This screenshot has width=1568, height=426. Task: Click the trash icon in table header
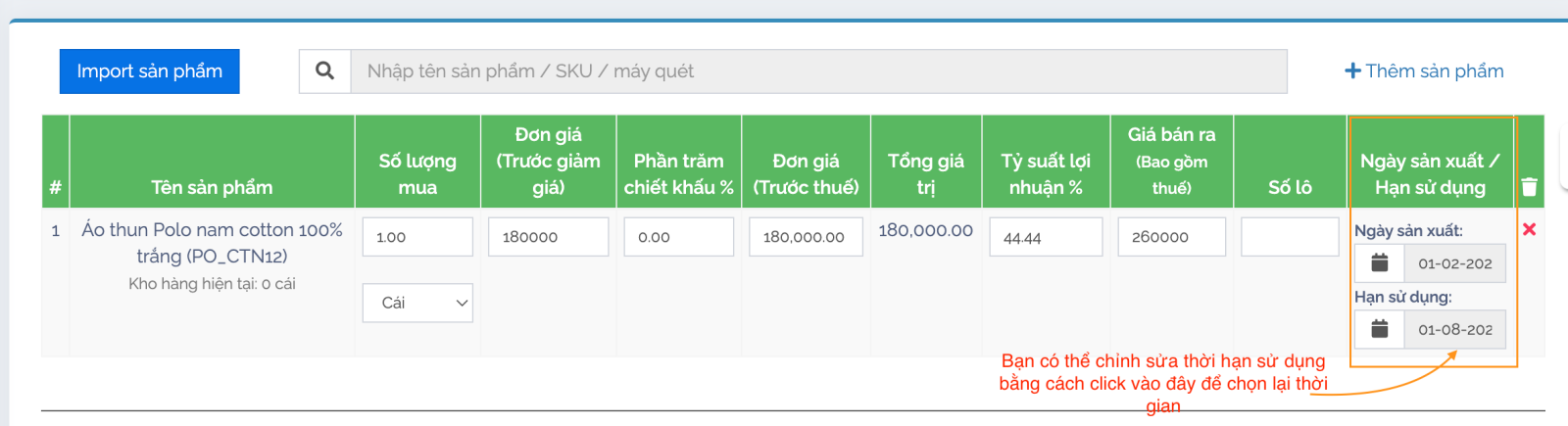(x=1529, y=186)
